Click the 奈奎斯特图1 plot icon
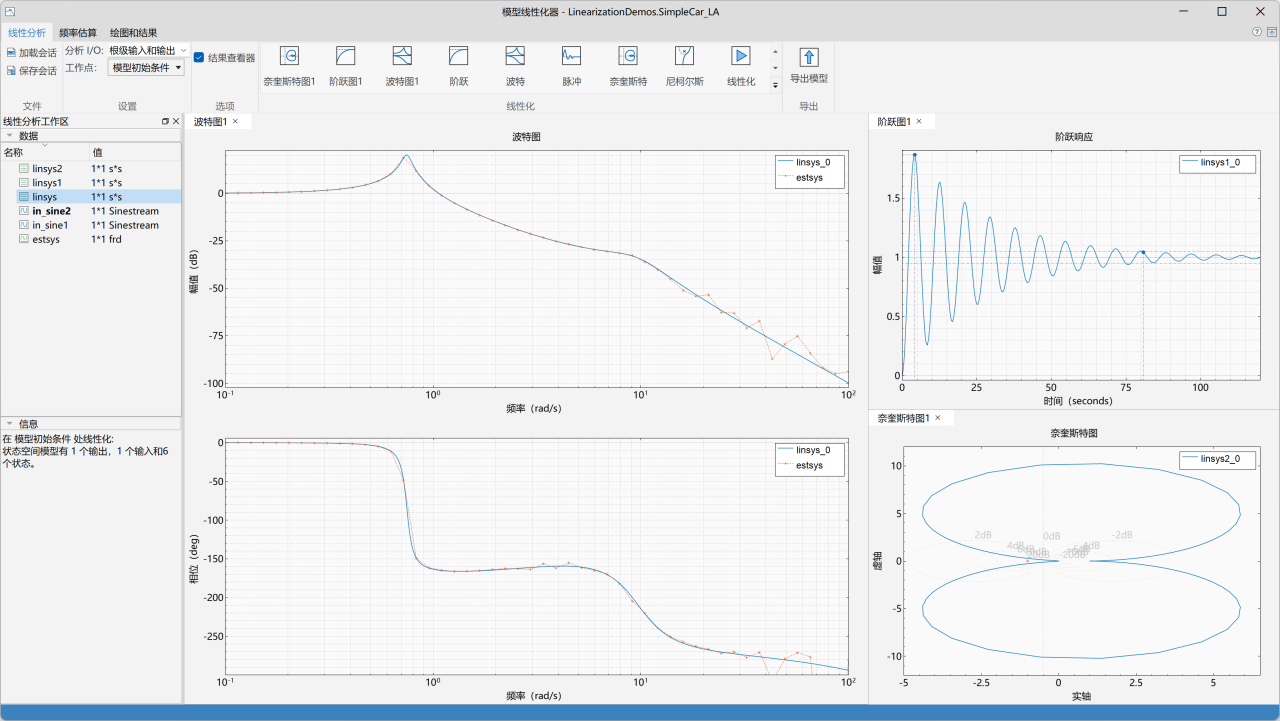 (x=289, y=57)
